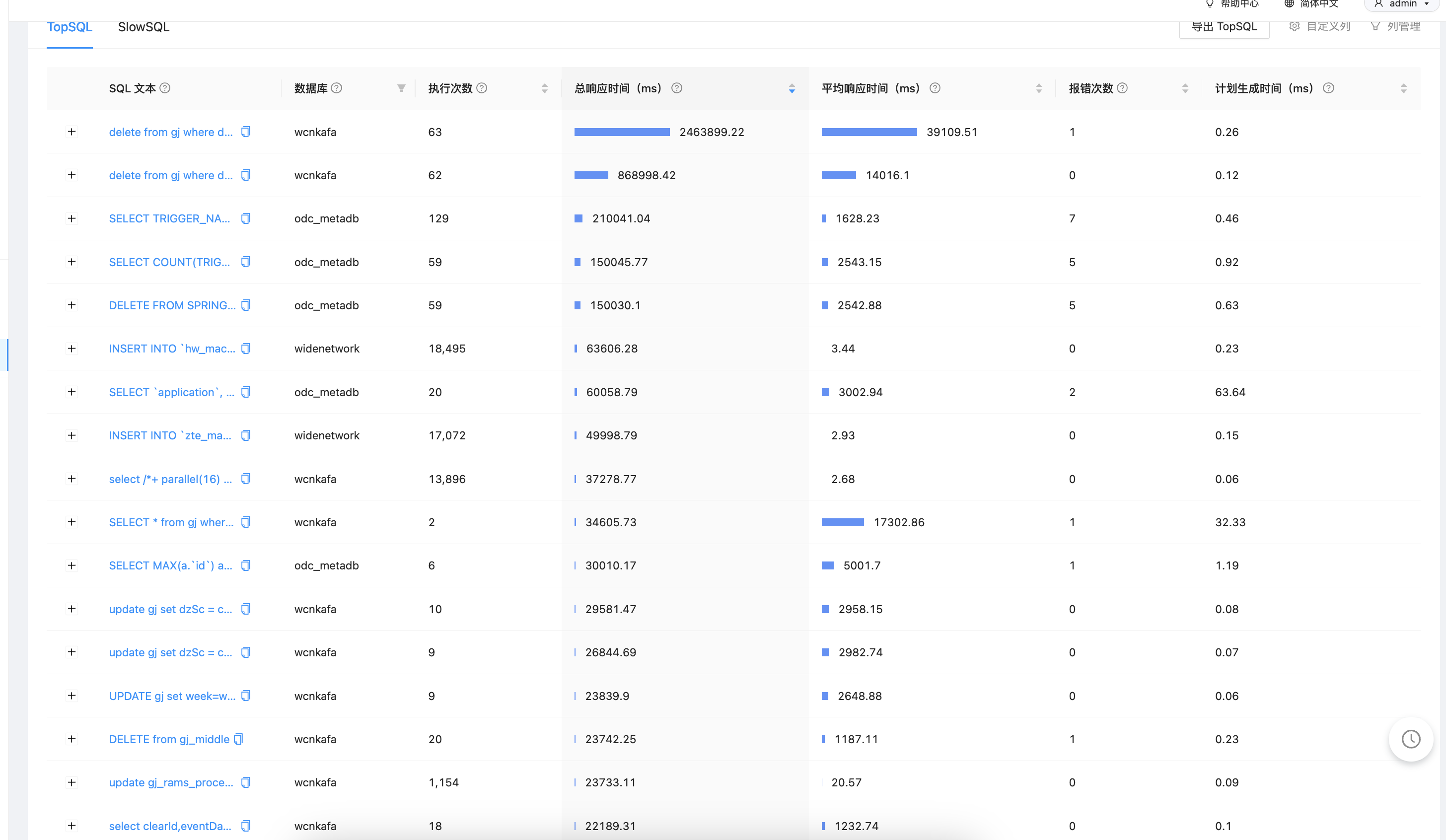Open 自定义列 custom columns settings
1446x840 pixels.
[x=1320, y=26]
